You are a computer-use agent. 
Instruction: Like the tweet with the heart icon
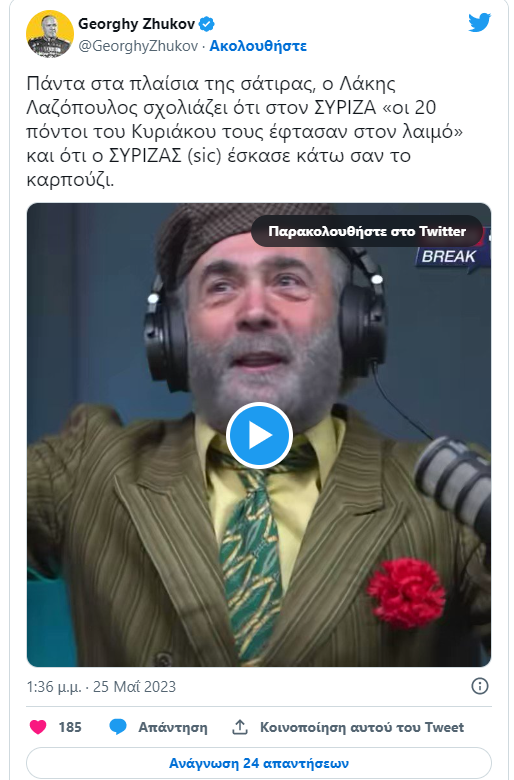coord(38,727)
